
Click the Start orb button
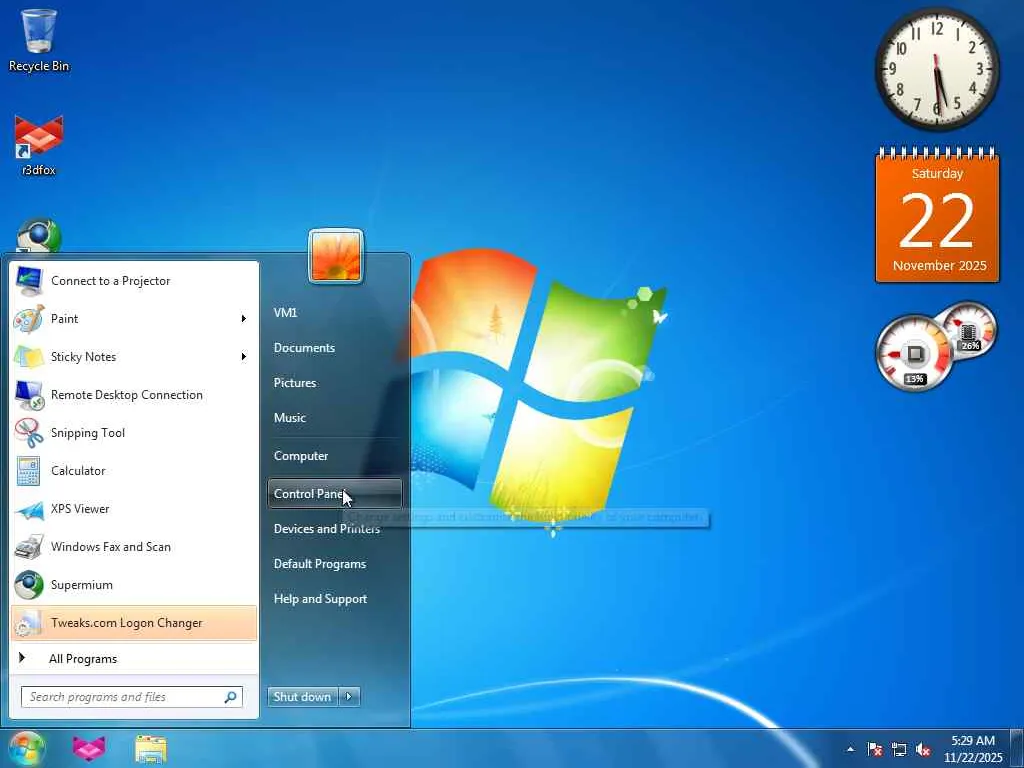[26, 748]
